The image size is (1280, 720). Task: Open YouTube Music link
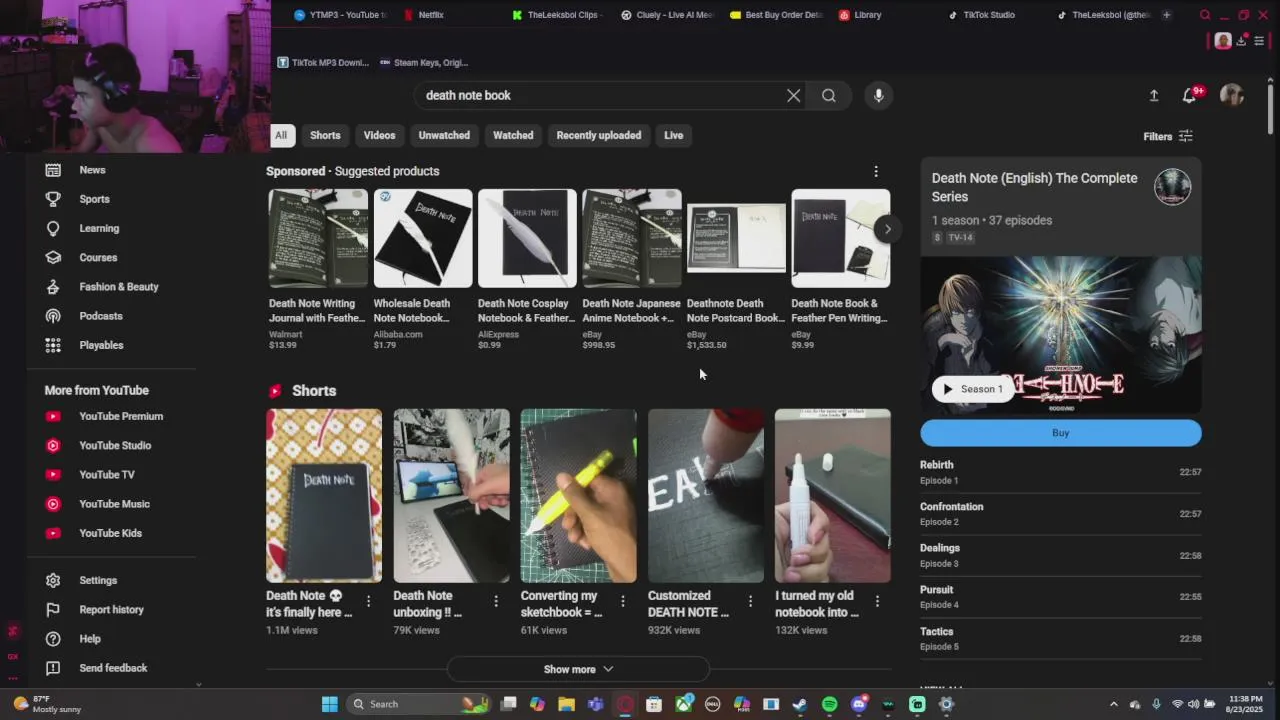coord(112,504)
